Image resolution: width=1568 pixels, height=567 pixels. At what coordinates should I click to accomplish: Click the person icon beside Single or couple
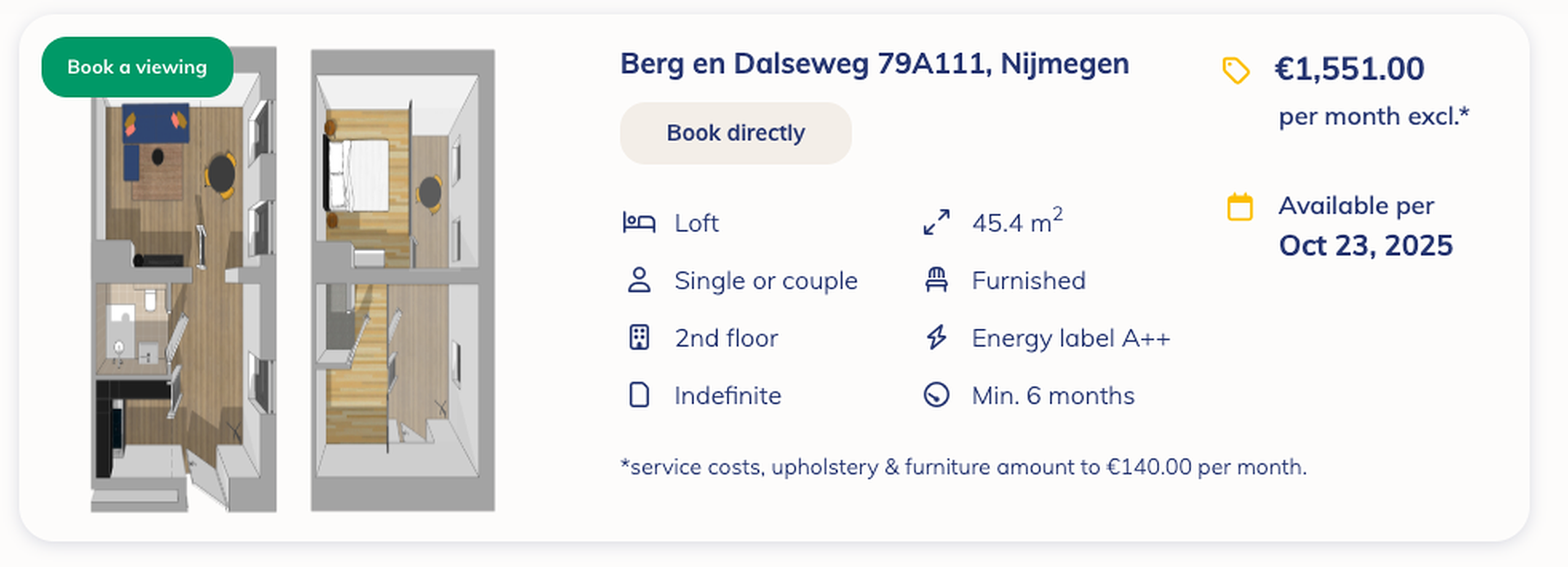[639, 280]
